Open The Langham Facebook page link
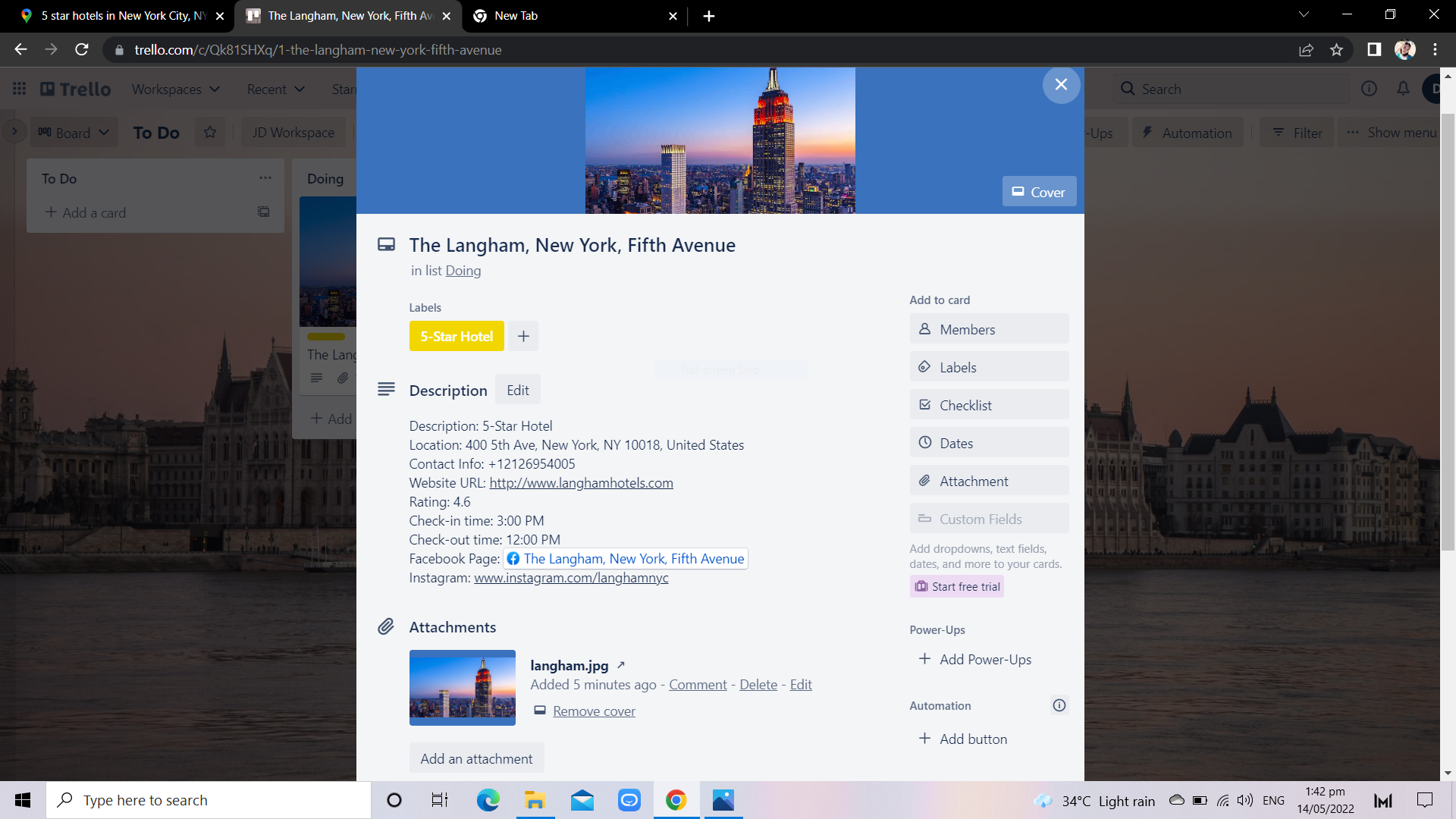1456x819 pixels. click(626, 559)
